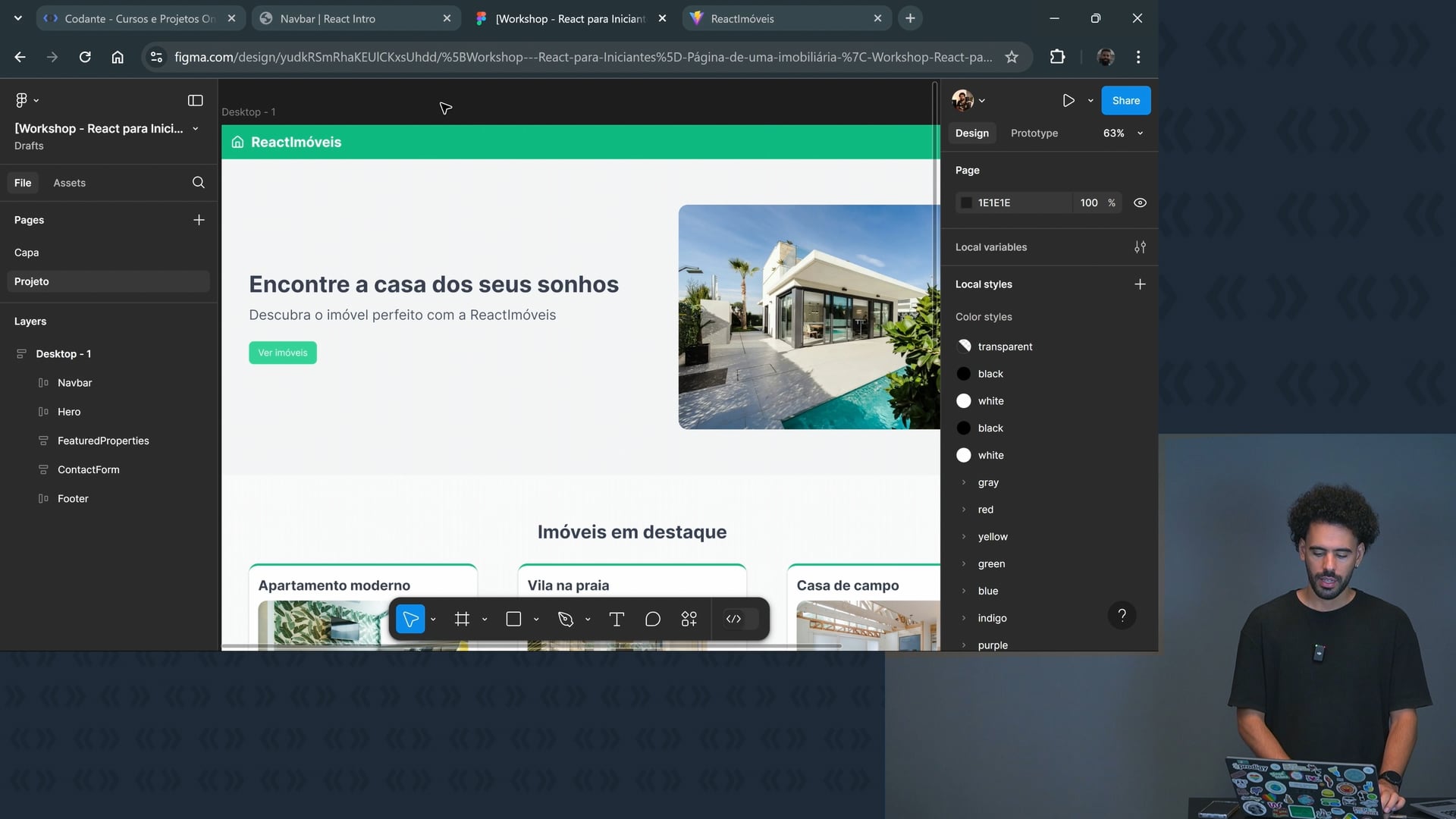Image resolution: width=1456 pixels, height=819 pixels.
Task: Select the Frame tool in toolbar
Action: point(462,620)
